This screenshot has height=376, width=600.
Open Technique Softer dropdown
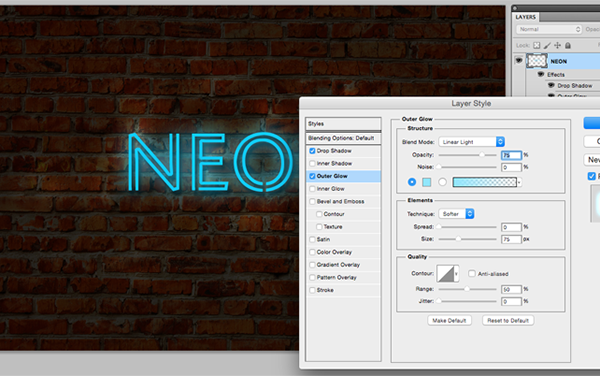(457, 214)
